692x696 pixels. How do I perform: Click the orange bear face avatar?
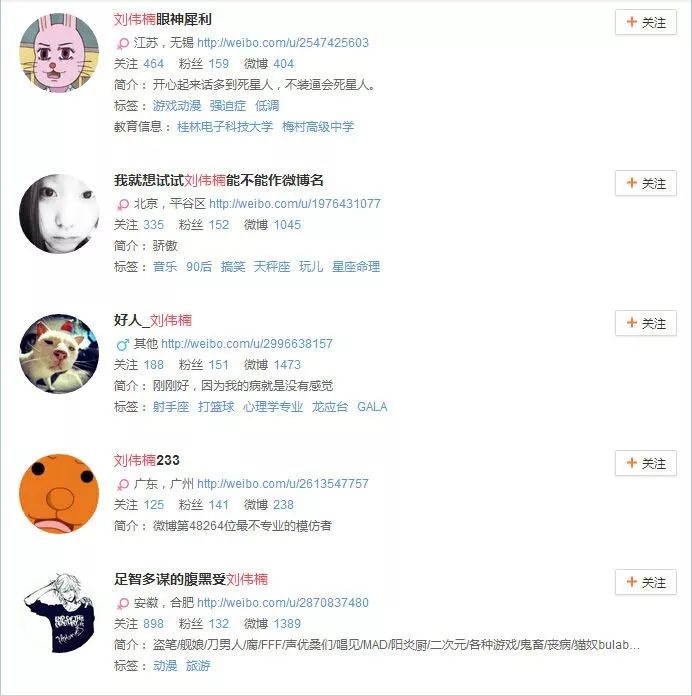point(59,494)
